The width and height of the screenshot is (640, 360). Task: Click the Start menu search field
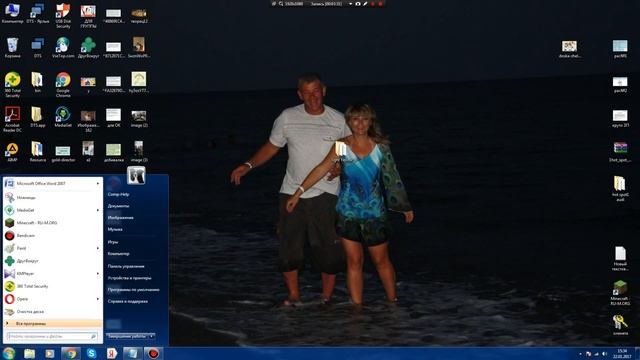(x=52, y=336)
